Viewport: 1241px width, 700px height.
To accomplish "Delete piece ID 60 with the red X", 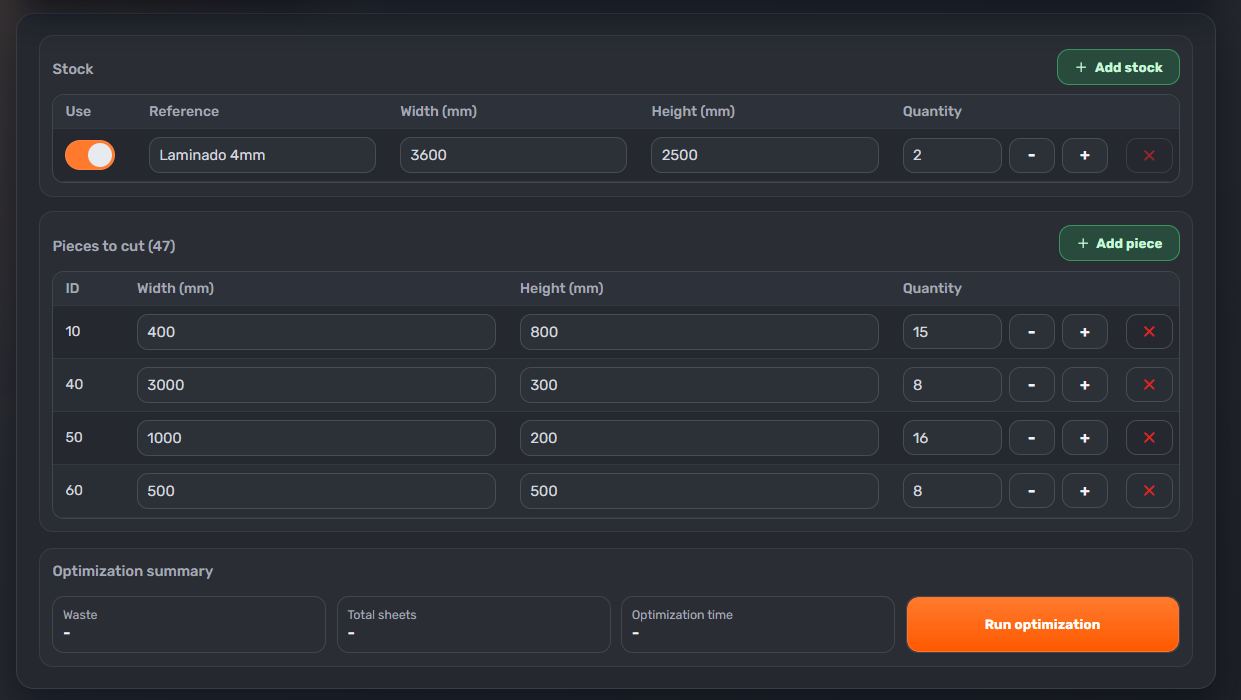I will click(1149, 490).
